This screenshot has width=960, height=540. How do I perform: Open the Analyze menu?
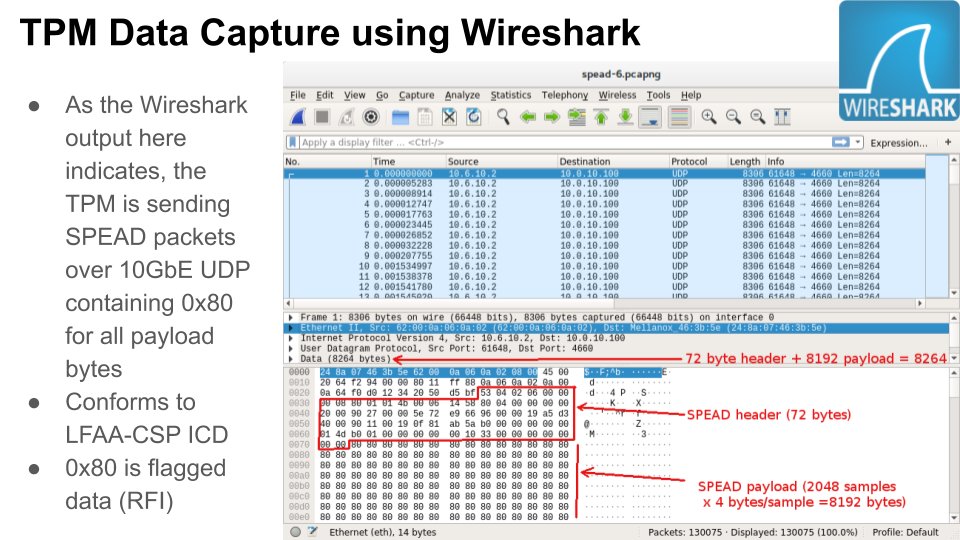(x=462, y=95)
